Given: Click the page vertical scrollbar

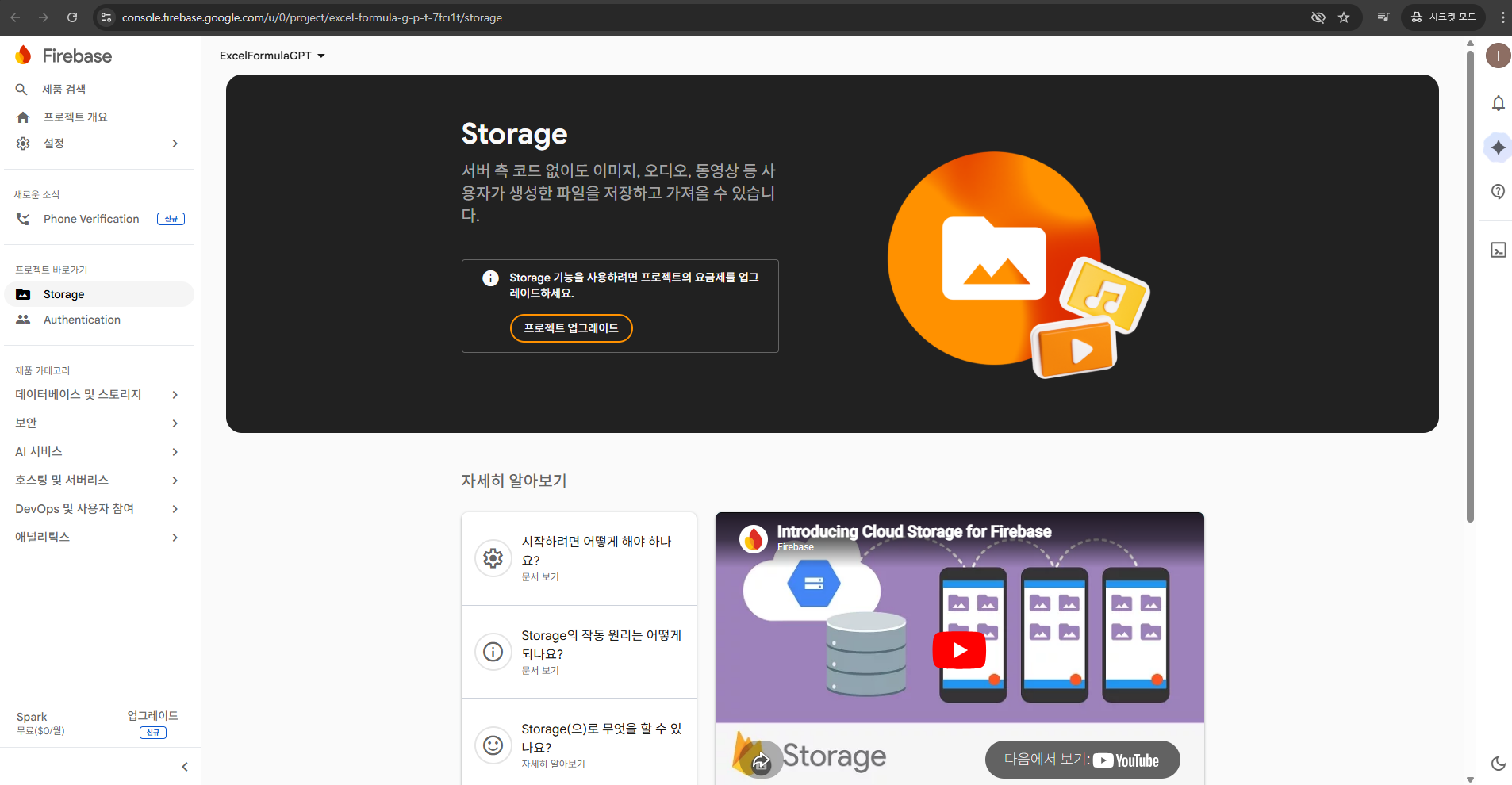Looking at the screenshot, I should click(1470, 285).
